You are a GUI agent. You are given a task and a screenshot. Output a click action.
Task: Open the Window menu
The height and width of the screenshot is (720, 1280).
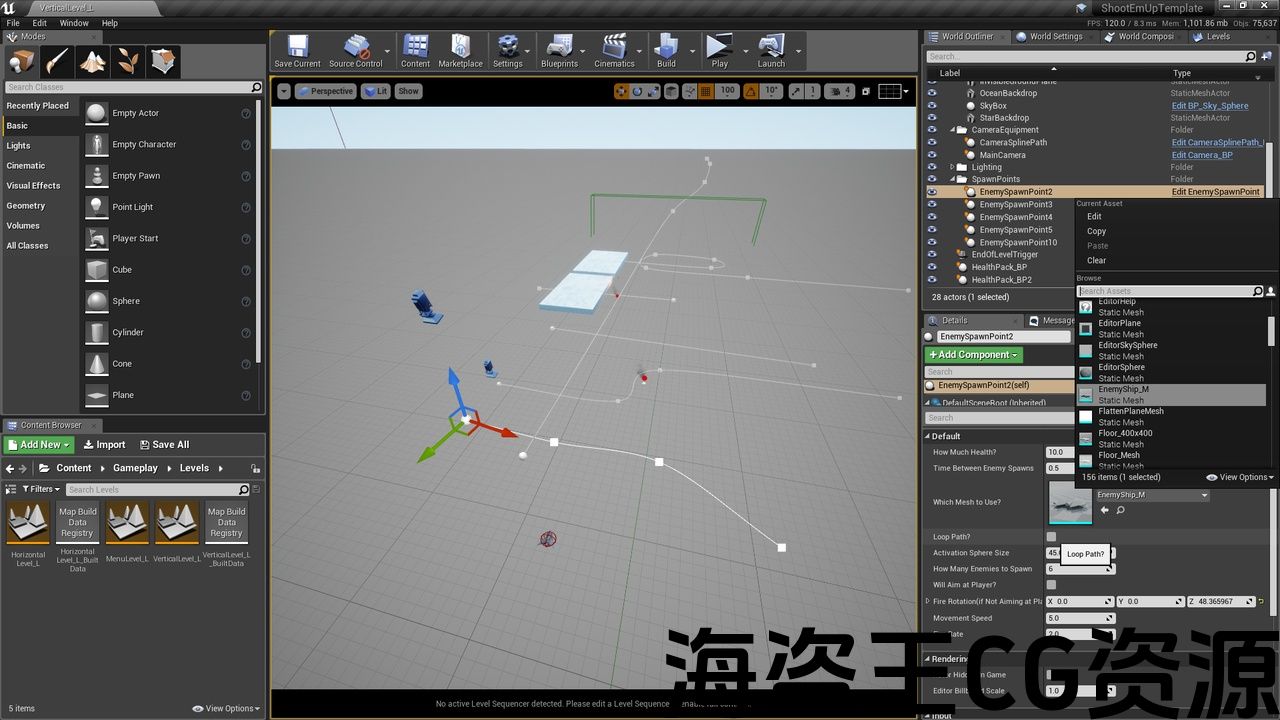tap(74, 23)
